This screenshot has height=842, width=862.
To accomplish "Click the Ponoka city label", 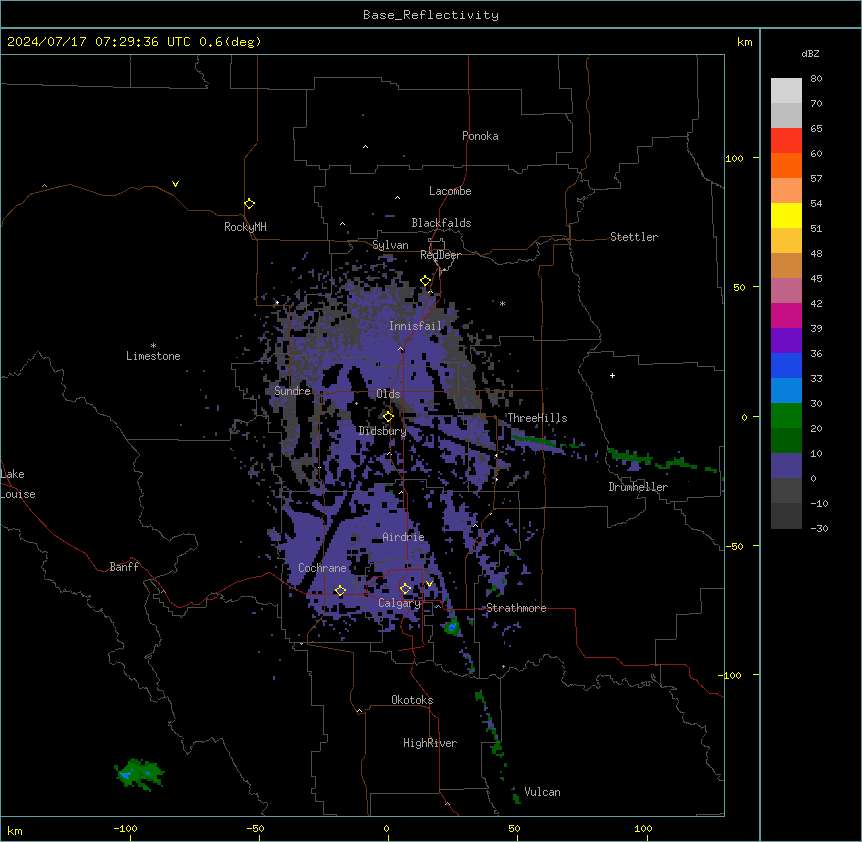I will pyautogui.click(x=480, y=136).
